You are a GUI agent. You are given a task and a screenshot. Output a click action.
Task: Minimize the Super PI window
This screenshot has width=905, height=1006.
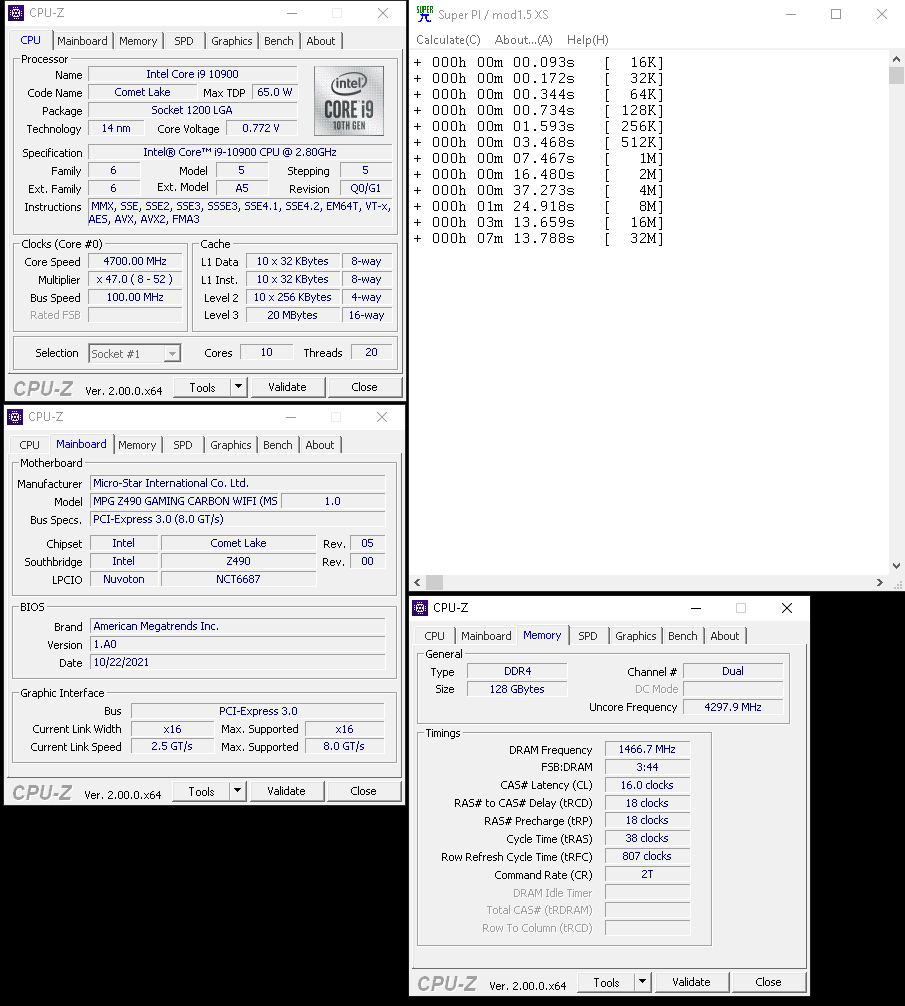pos(791,14)
